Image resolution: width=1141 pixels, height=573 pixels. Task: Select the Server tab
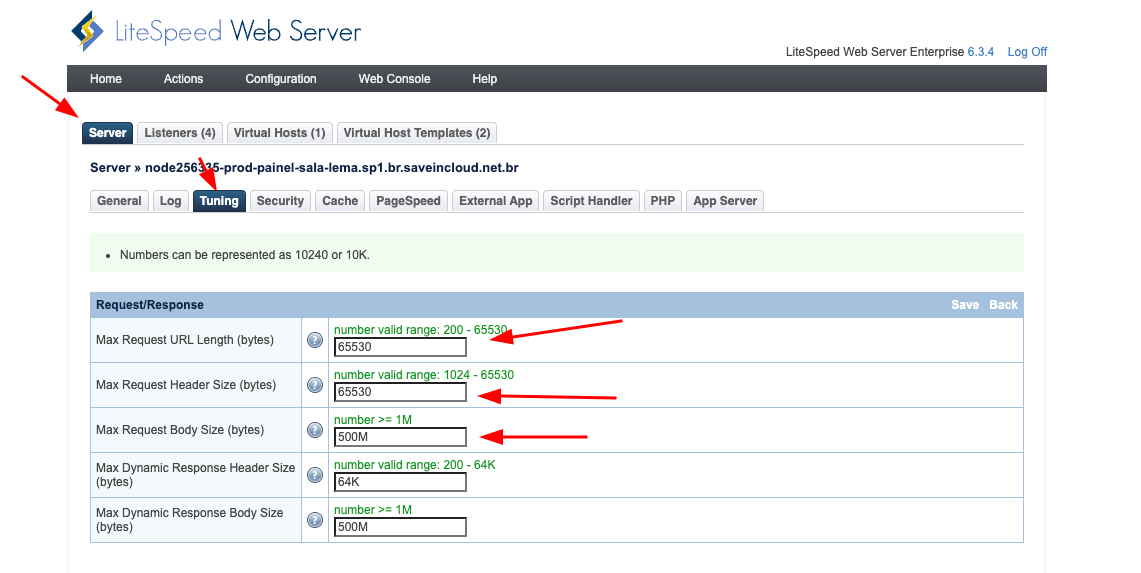pyautogui.click(x=108, y=133)
